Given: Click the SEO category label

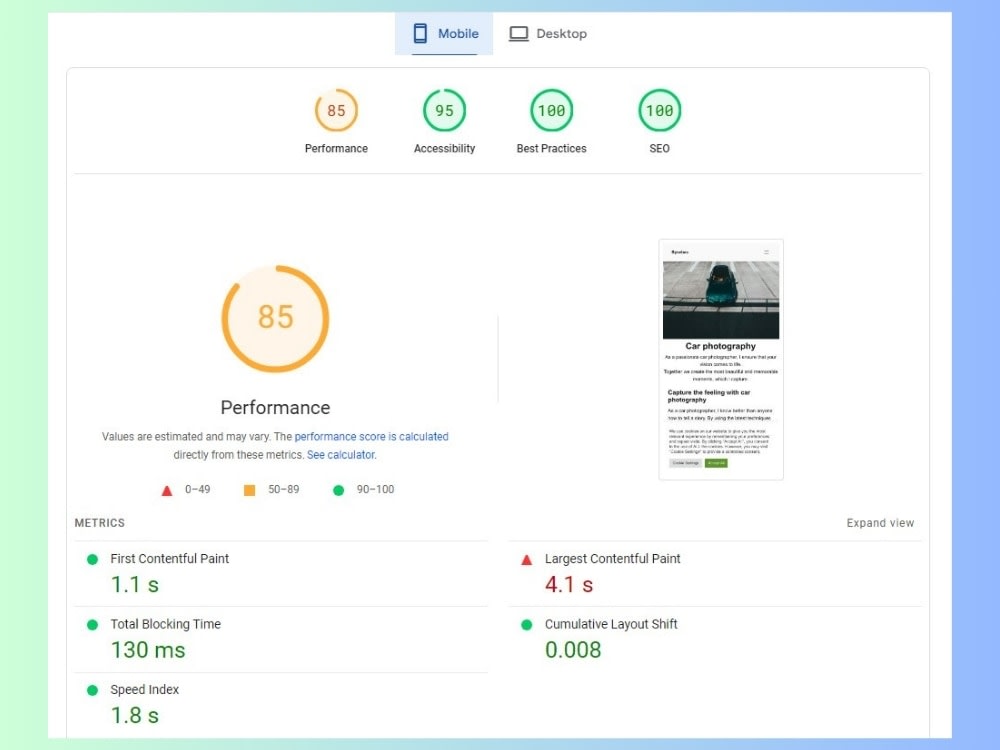Looking at the screenshot, I should click(659, 148).
